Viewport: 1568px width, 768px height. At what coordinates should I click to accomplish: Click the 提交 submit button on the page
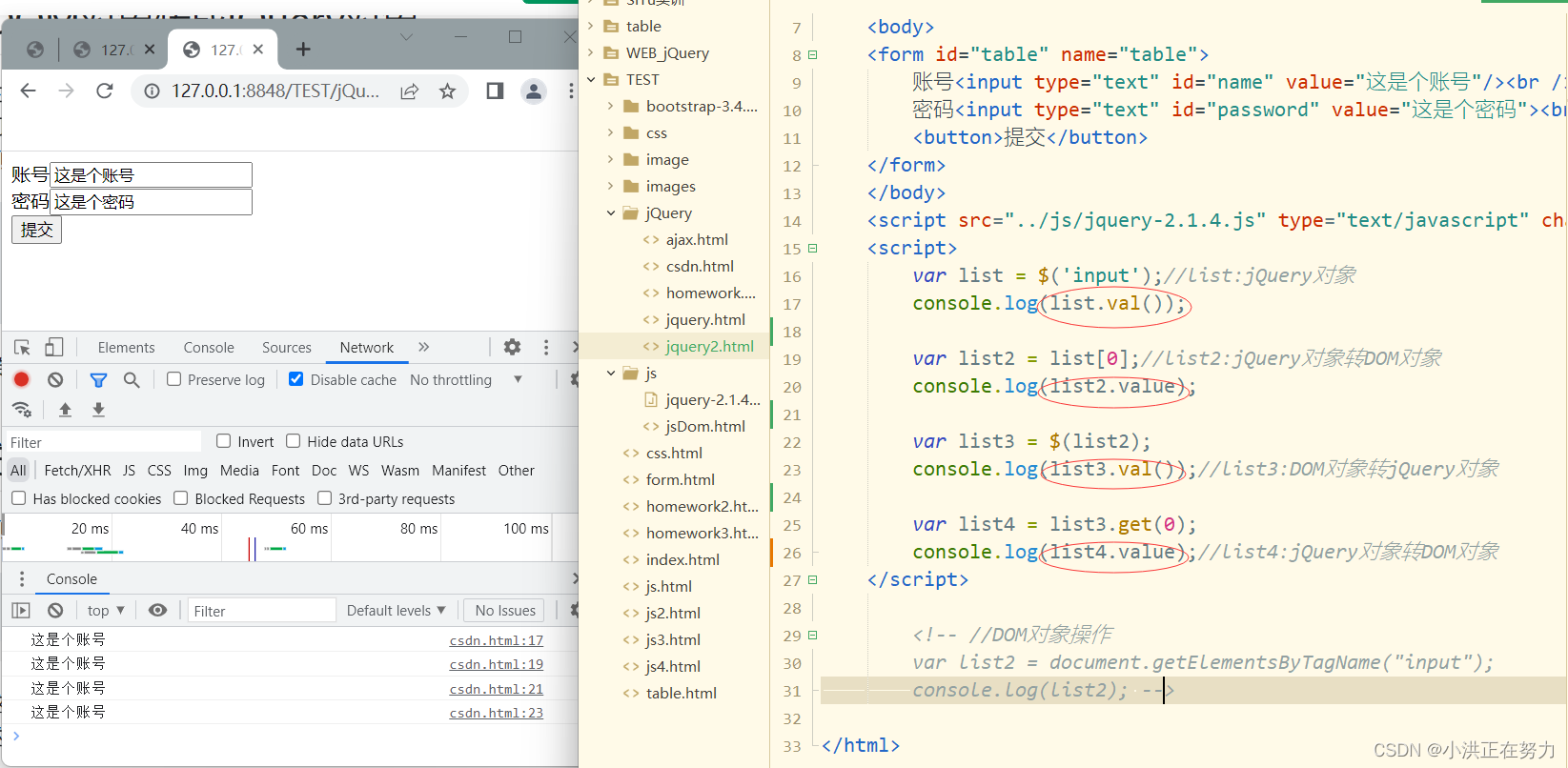[x=36, y=230]
